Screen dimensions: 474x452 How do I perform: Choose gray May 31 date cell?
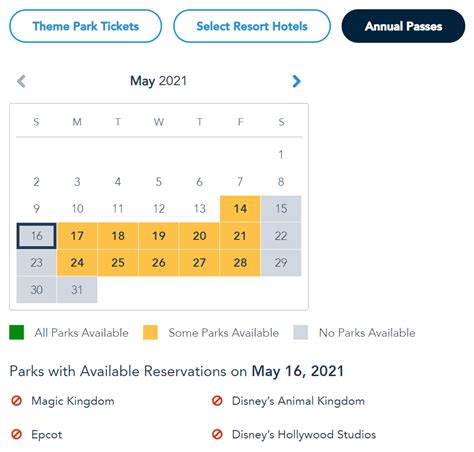pos(77,290)
